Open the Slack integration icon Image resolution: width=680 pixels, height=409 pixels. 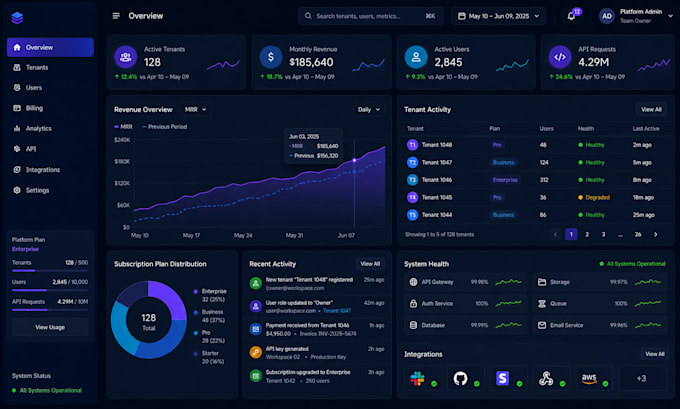[418, 379]
